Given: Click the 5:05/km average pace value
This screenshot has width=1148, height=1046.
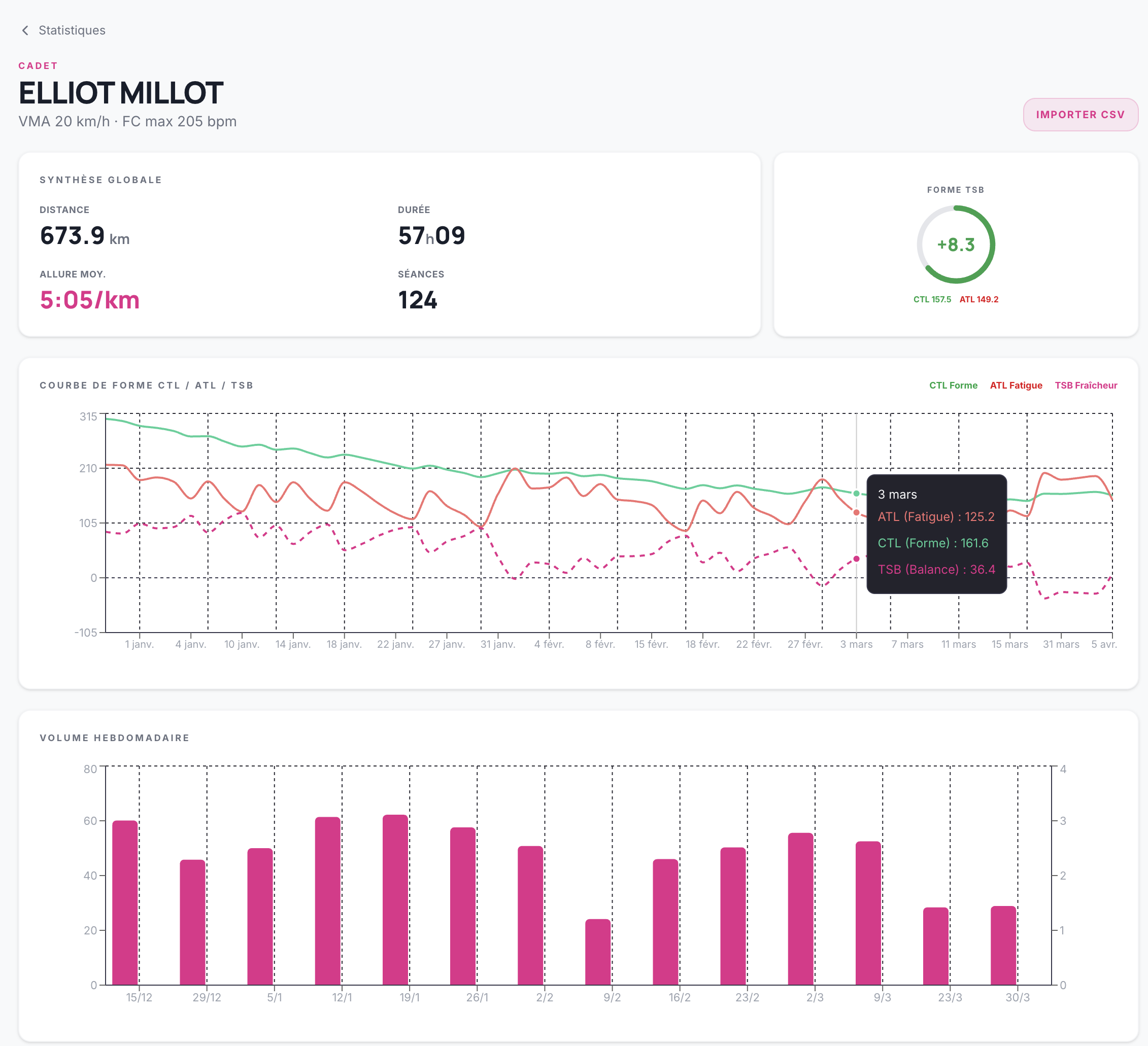Looking at the screenshot, I should click(89, 300).
